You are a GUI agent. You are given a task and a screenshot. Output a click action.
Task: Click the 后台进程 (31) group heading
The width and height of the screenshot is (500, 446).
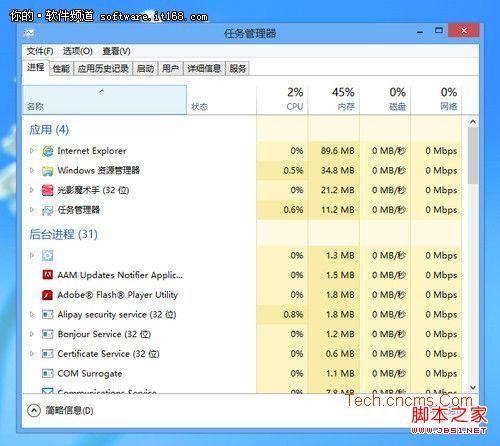(63, 234)
